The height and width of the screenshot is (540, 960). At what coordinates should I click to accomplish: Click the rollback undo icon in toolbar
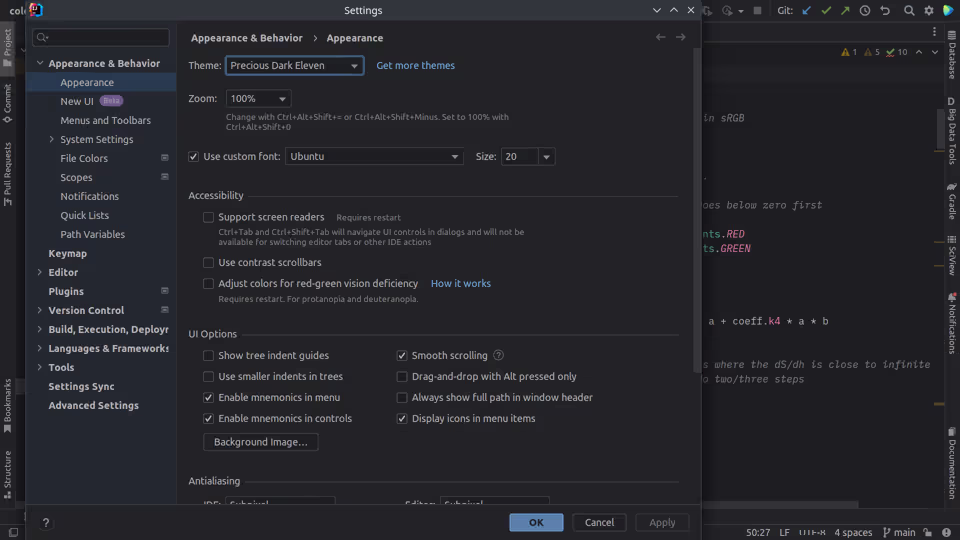[885, 10]
